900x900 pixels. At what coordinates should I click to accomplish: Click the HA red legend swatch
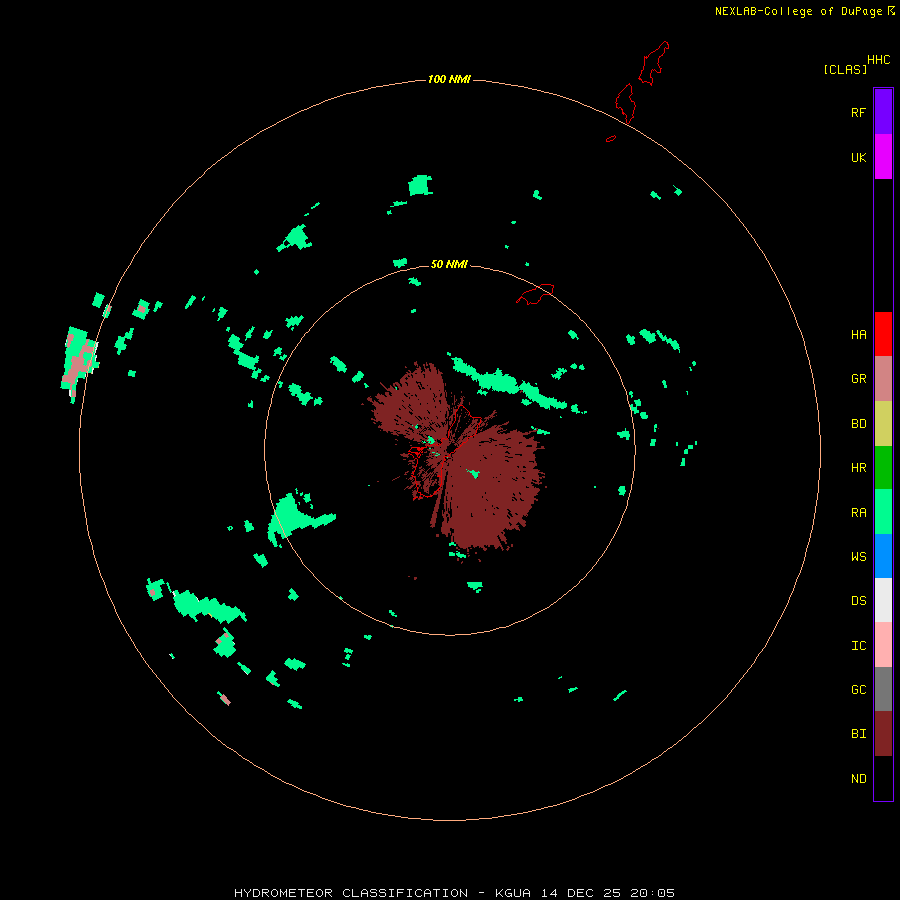pyautogui.click(x=883, y=334)
